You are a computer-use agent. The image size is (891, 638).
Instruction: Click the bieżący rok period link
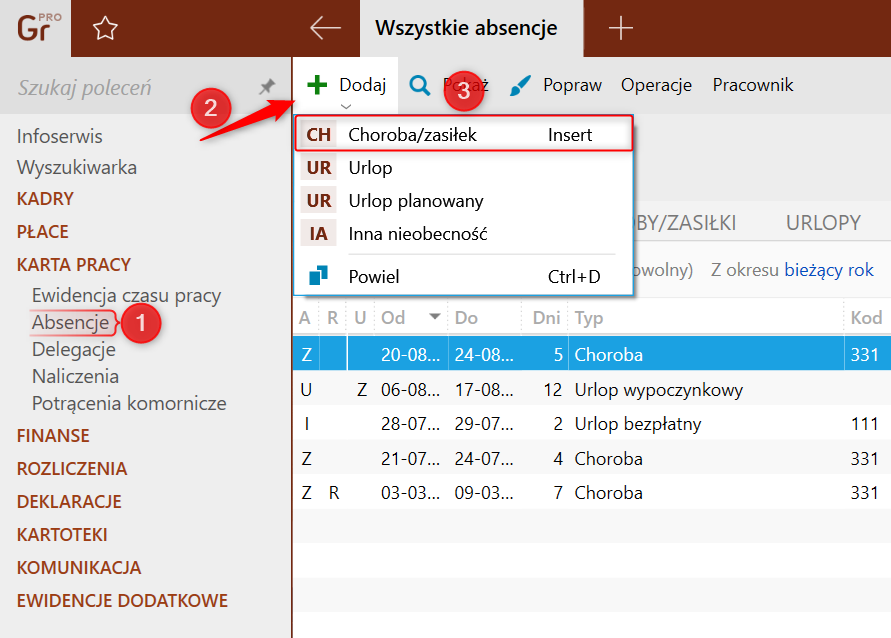[829, 270]
